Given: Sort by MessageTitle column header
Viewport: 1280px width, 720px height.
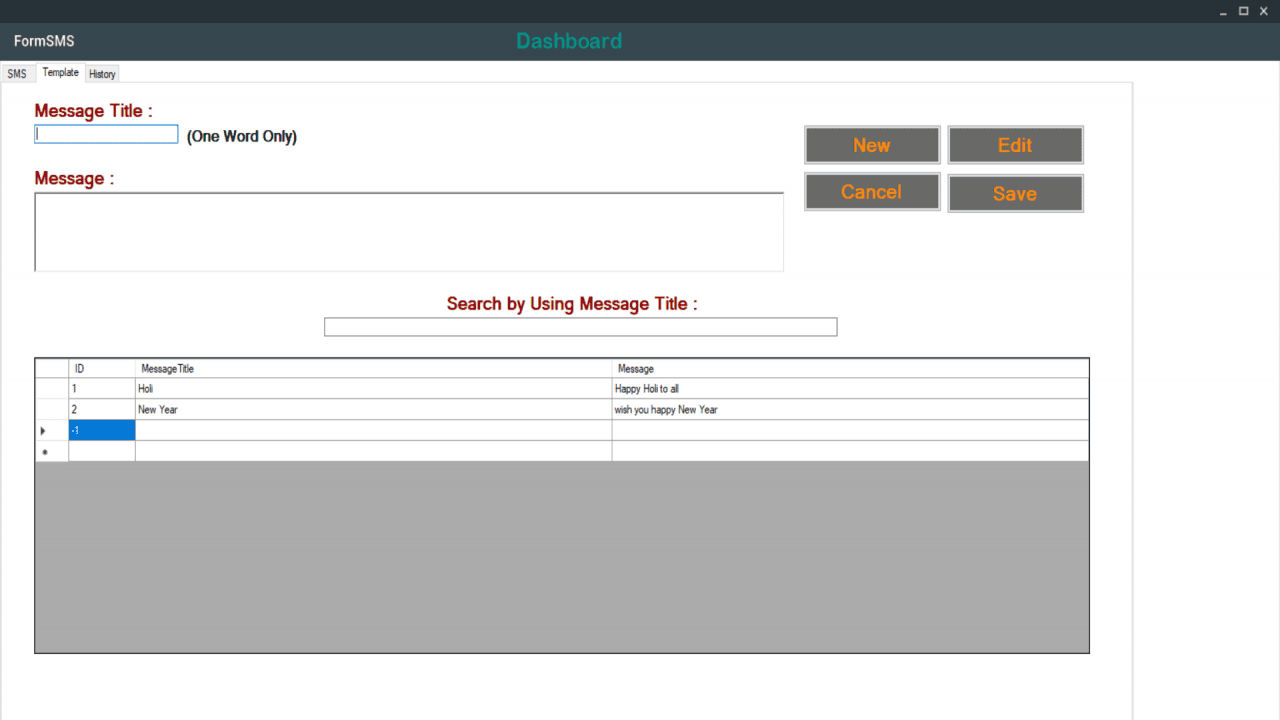Looking at the screenshot, I should 373,369.
